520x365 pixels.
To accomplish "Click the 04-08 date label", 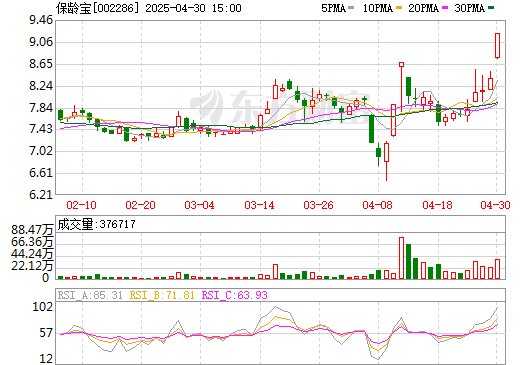I will tap(378, 205).
